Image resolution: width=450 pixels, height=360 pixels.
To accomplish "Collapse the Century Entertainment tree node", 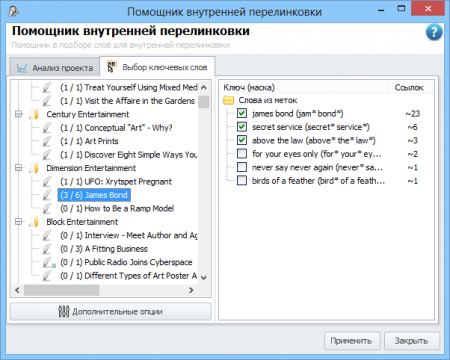I will (19, 114).
